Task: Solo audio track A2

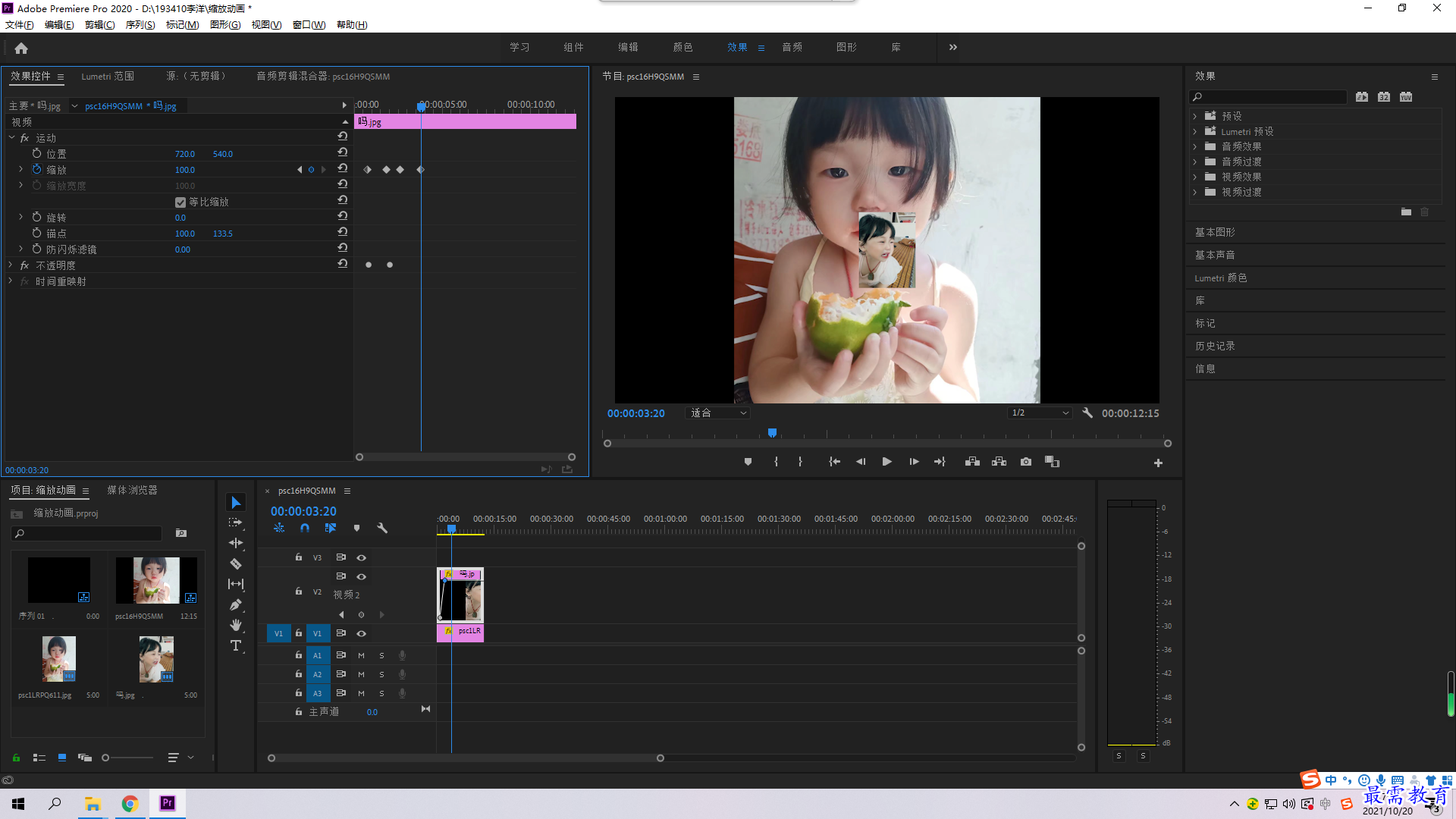Action: click(x=381, y=674)
